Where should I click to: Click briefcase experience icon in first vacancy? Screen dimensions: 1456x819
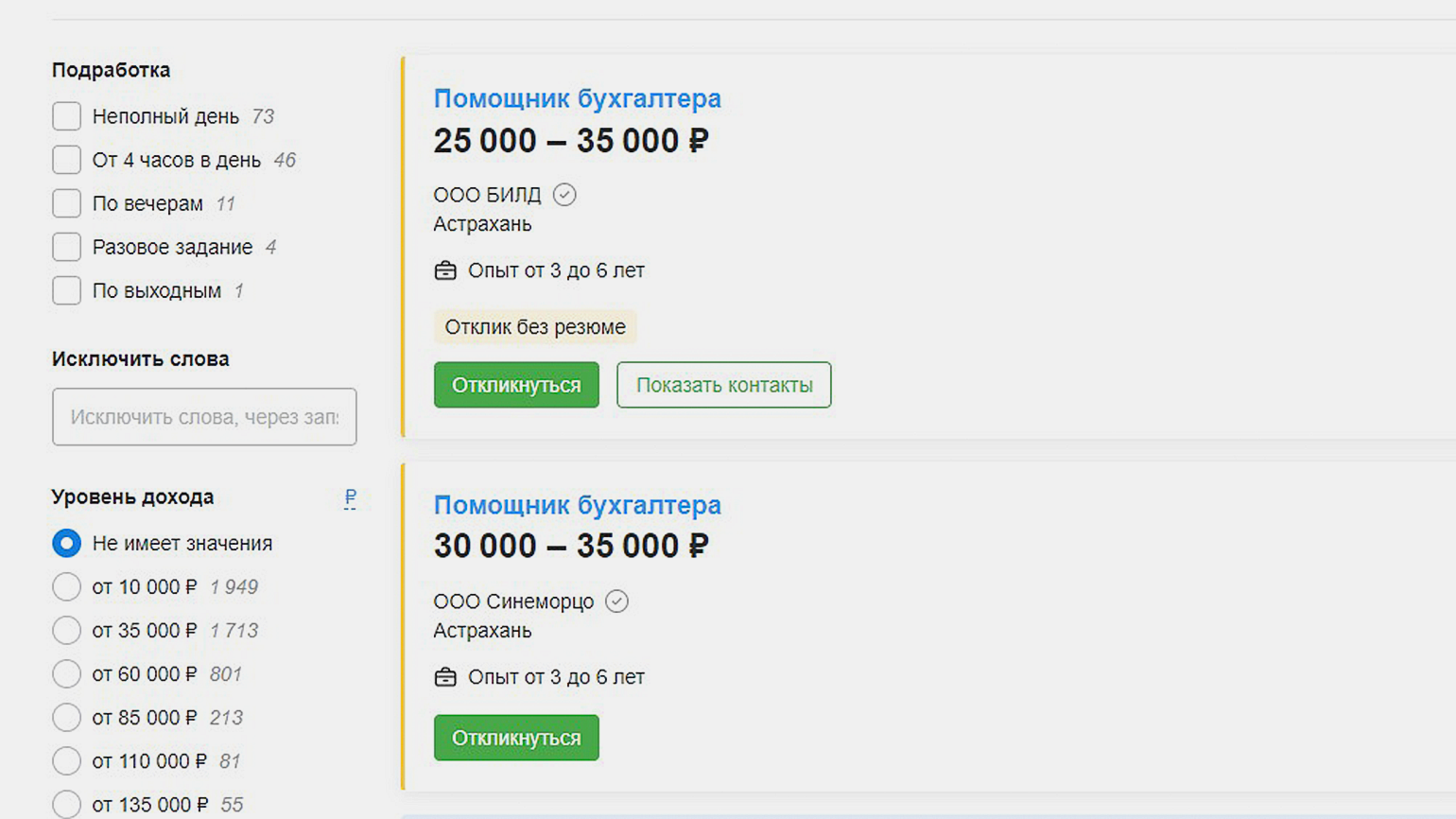(445, 271)
